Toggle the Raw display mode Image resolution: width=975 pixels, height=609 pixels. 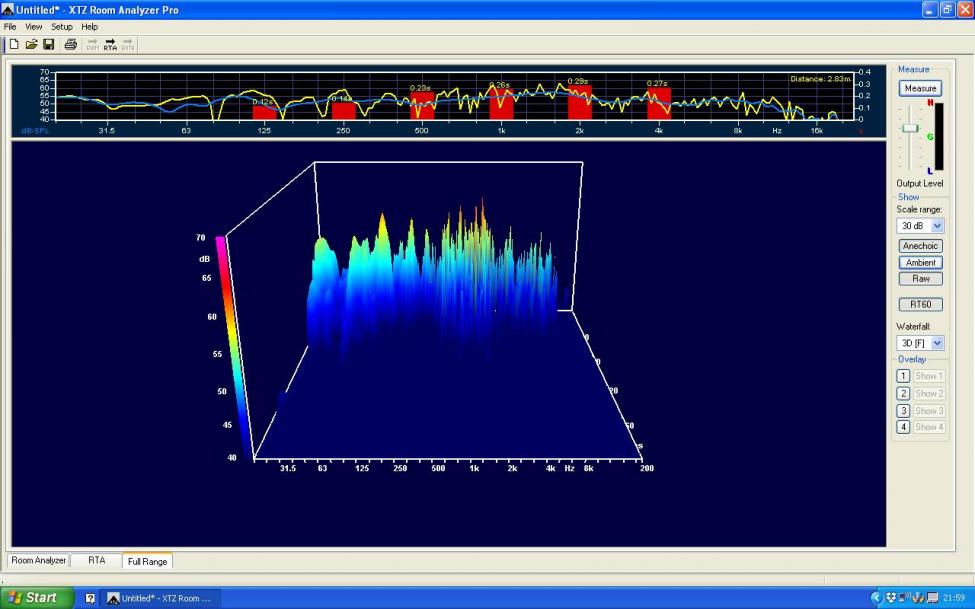(920, 279)
